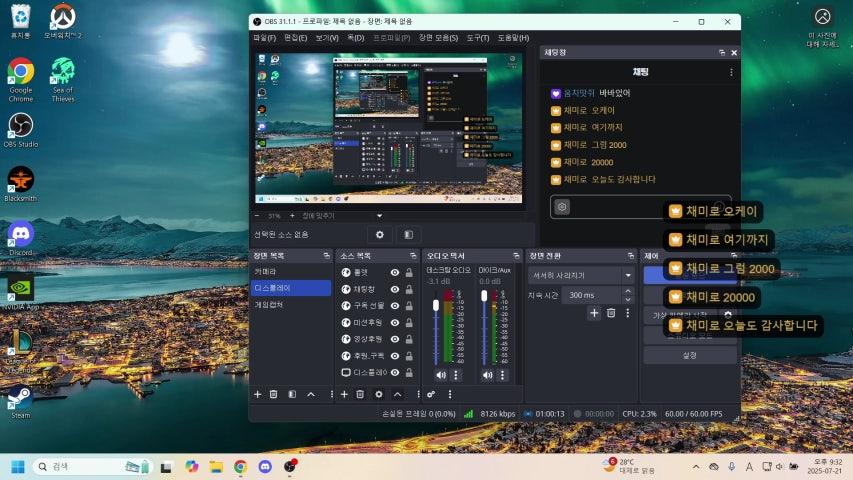Pop out the 오디오 믹서 dock

tap(516, 256)
